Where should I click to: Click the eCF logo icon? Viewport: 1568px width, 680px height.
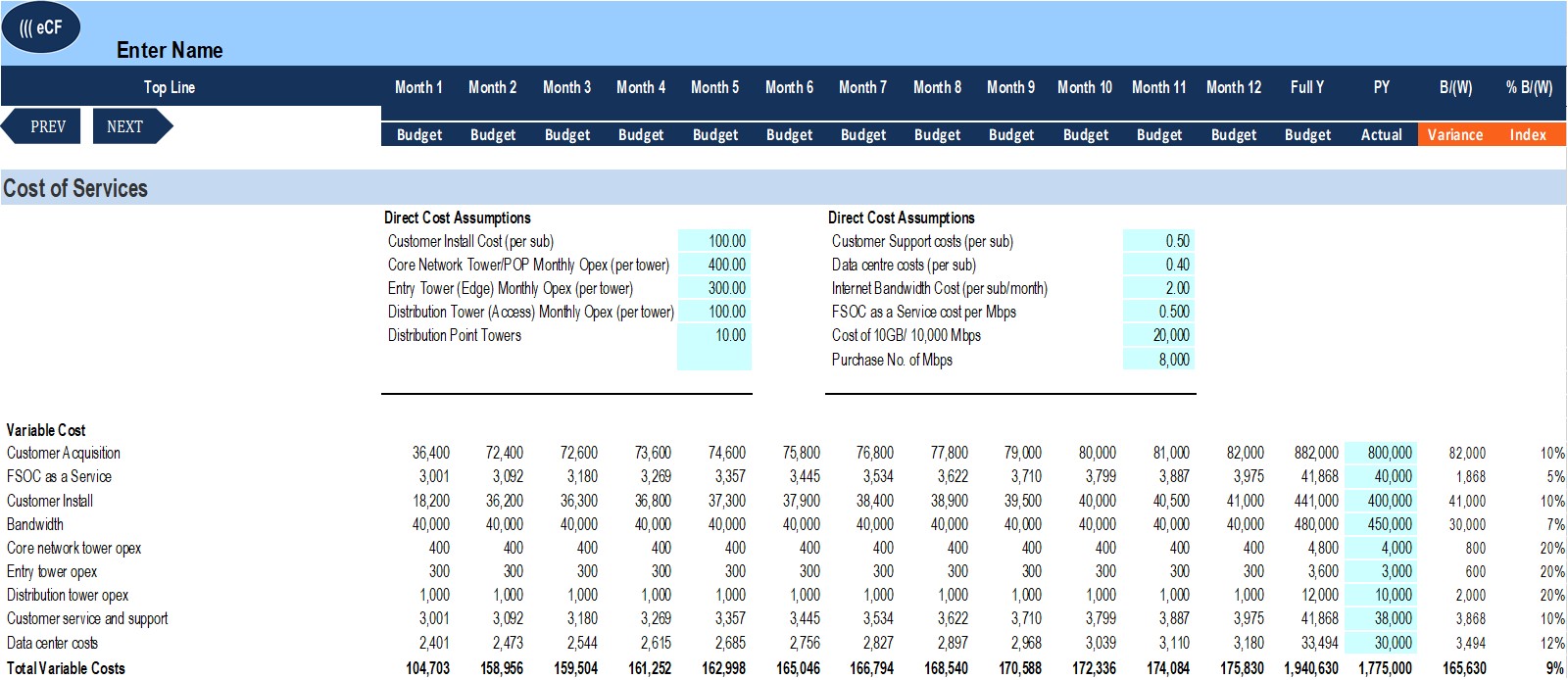pos(41,27)
